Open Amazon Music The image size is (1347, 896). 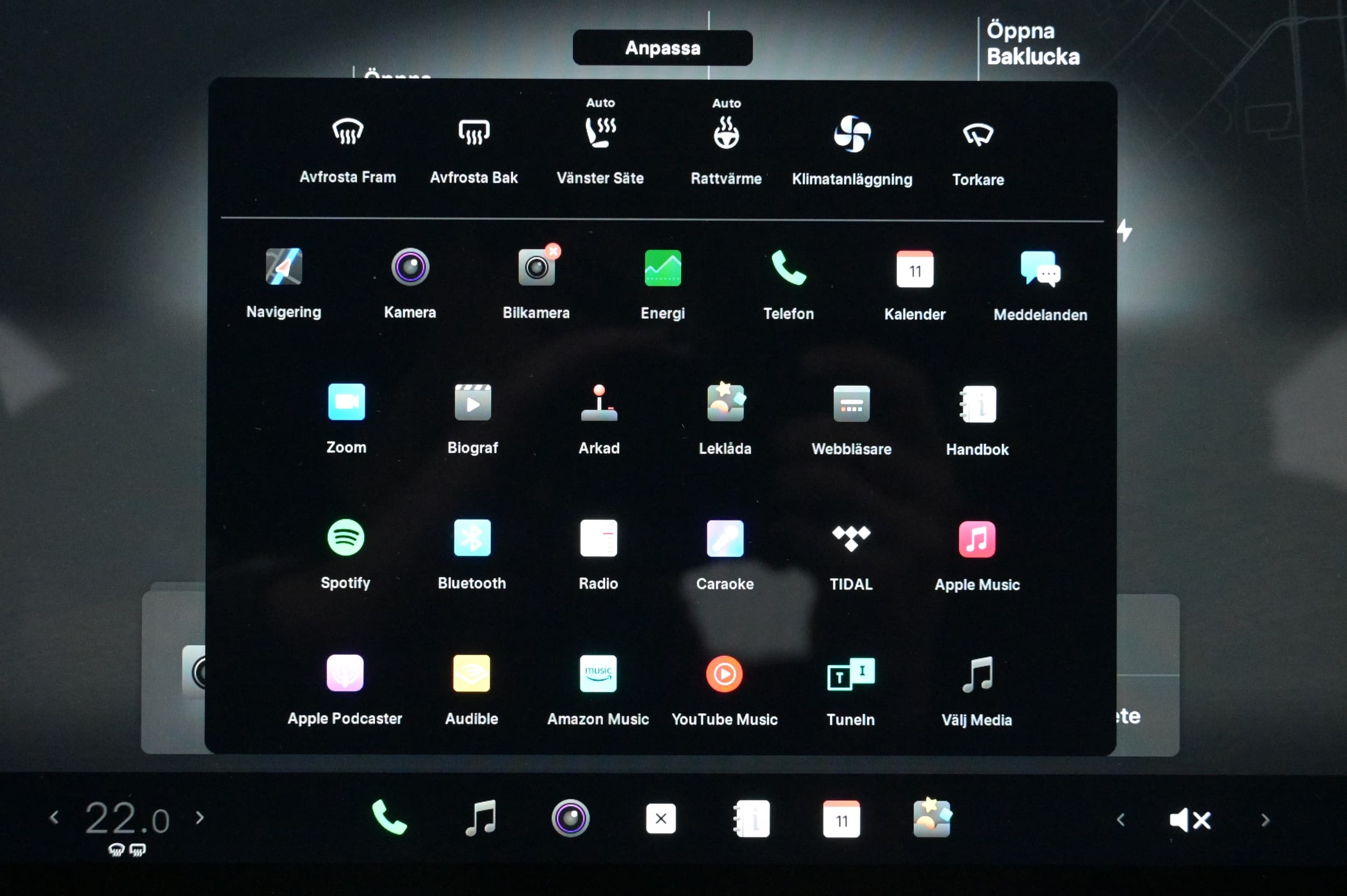598,691
